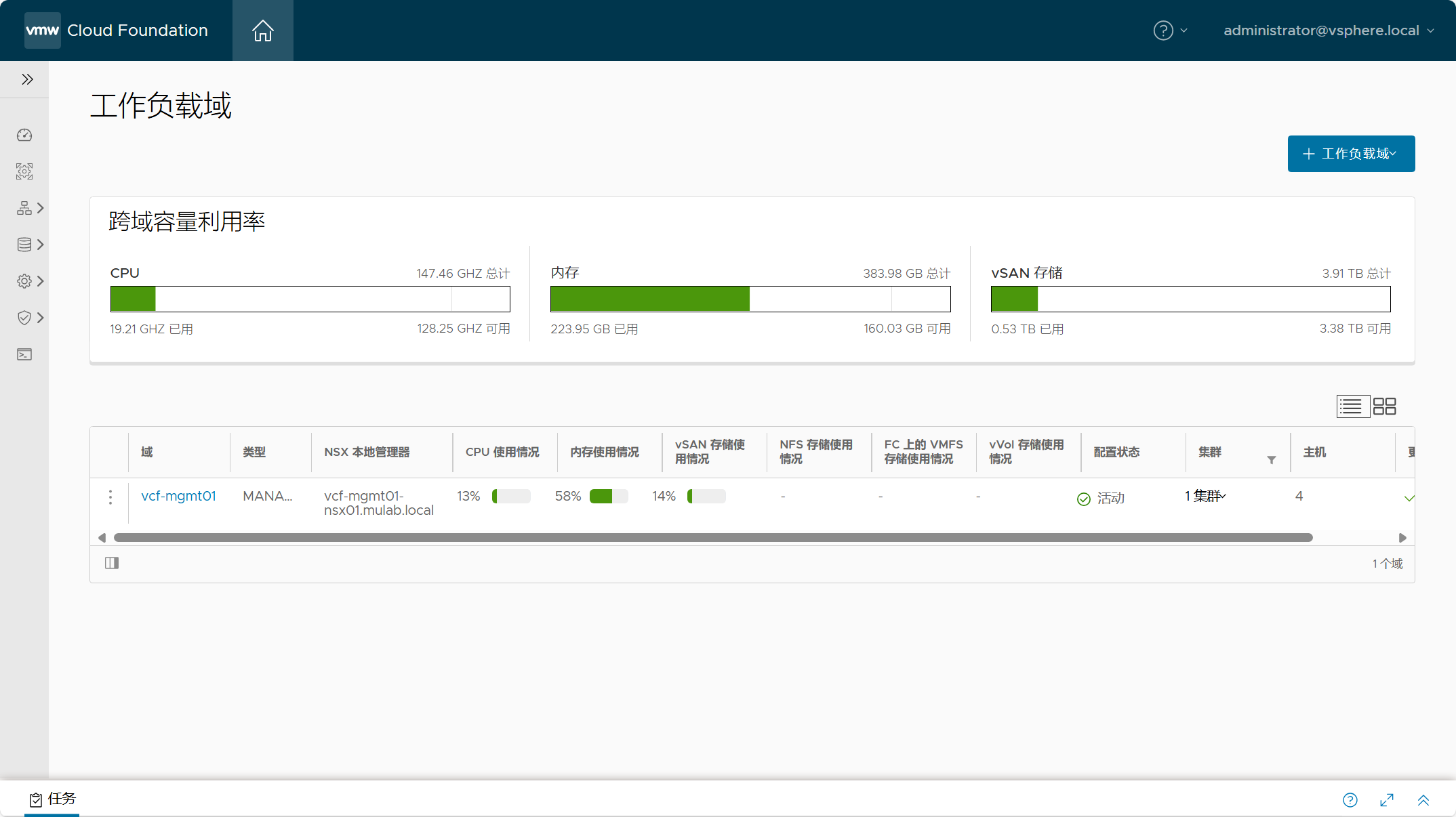Expand the Inventory hierarchy sidebar menu
This screenshot has height=817, width=1456.
click(x=31, y=208)
